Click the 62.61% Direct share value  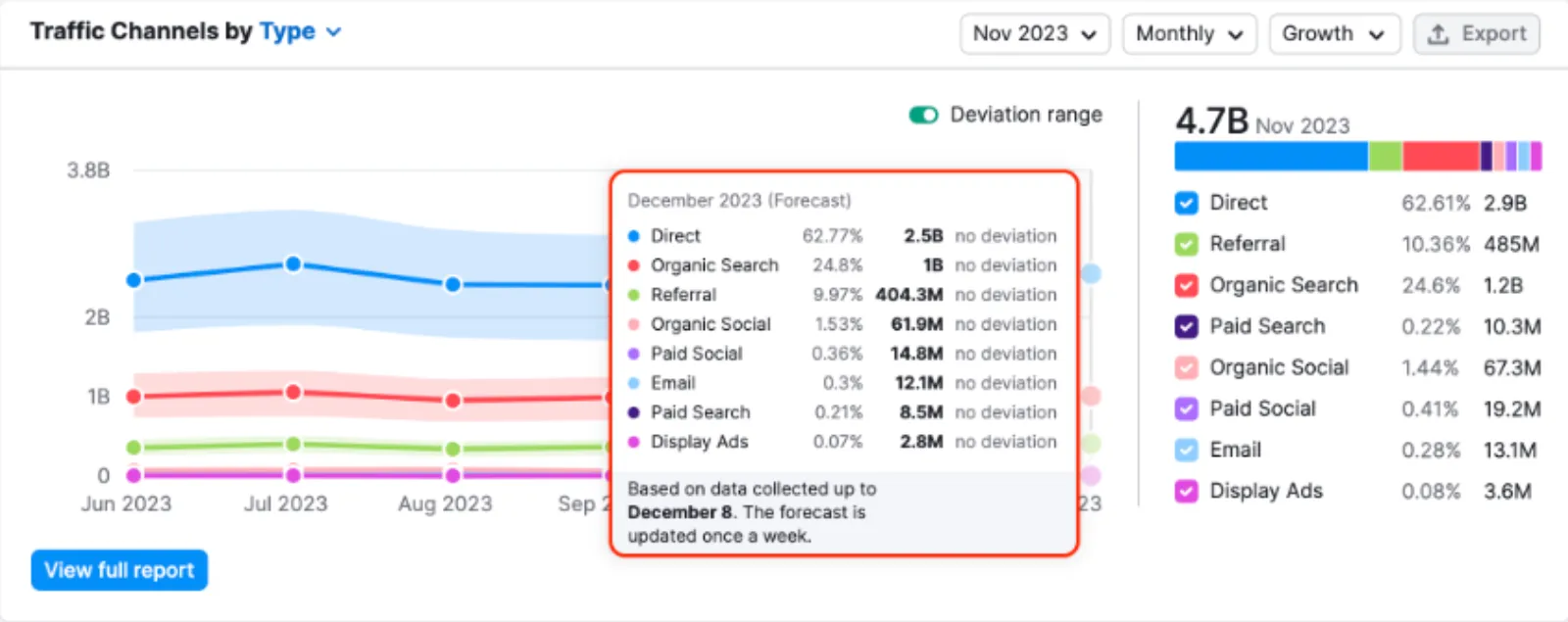(x=1436, y=203)
